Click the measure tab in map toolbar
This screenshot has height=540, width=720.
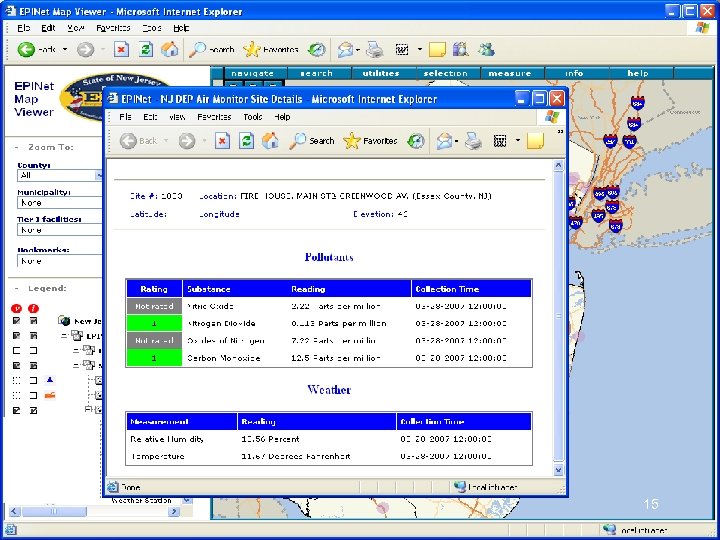[509, 73]
